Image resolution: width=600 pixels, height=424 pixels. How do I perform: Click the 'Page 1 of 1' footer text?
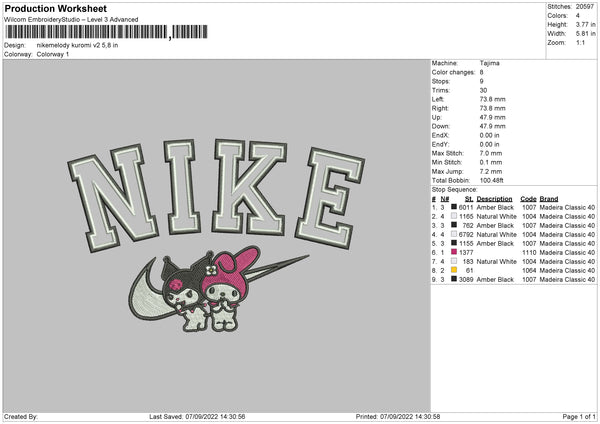click(579, 417)
